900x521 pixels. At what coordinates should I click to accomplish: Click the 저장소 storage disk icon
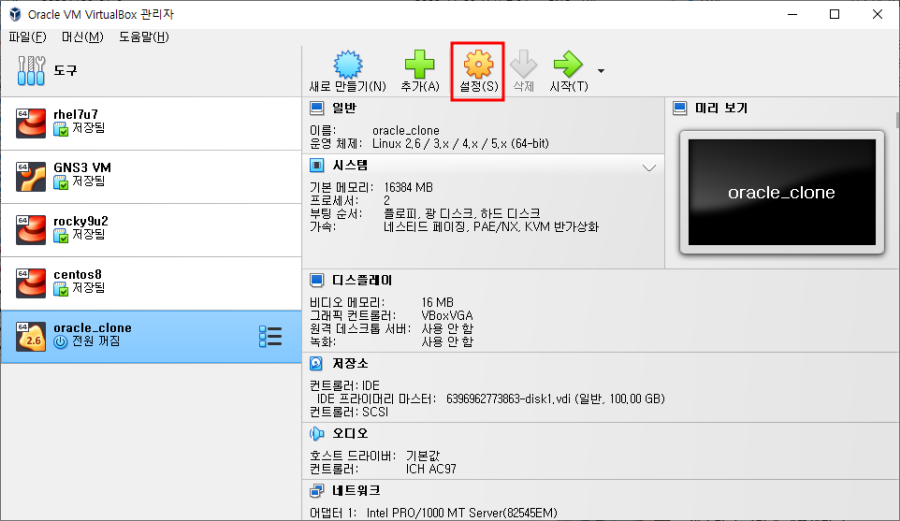pyautogui.click(x=316, y=363)
